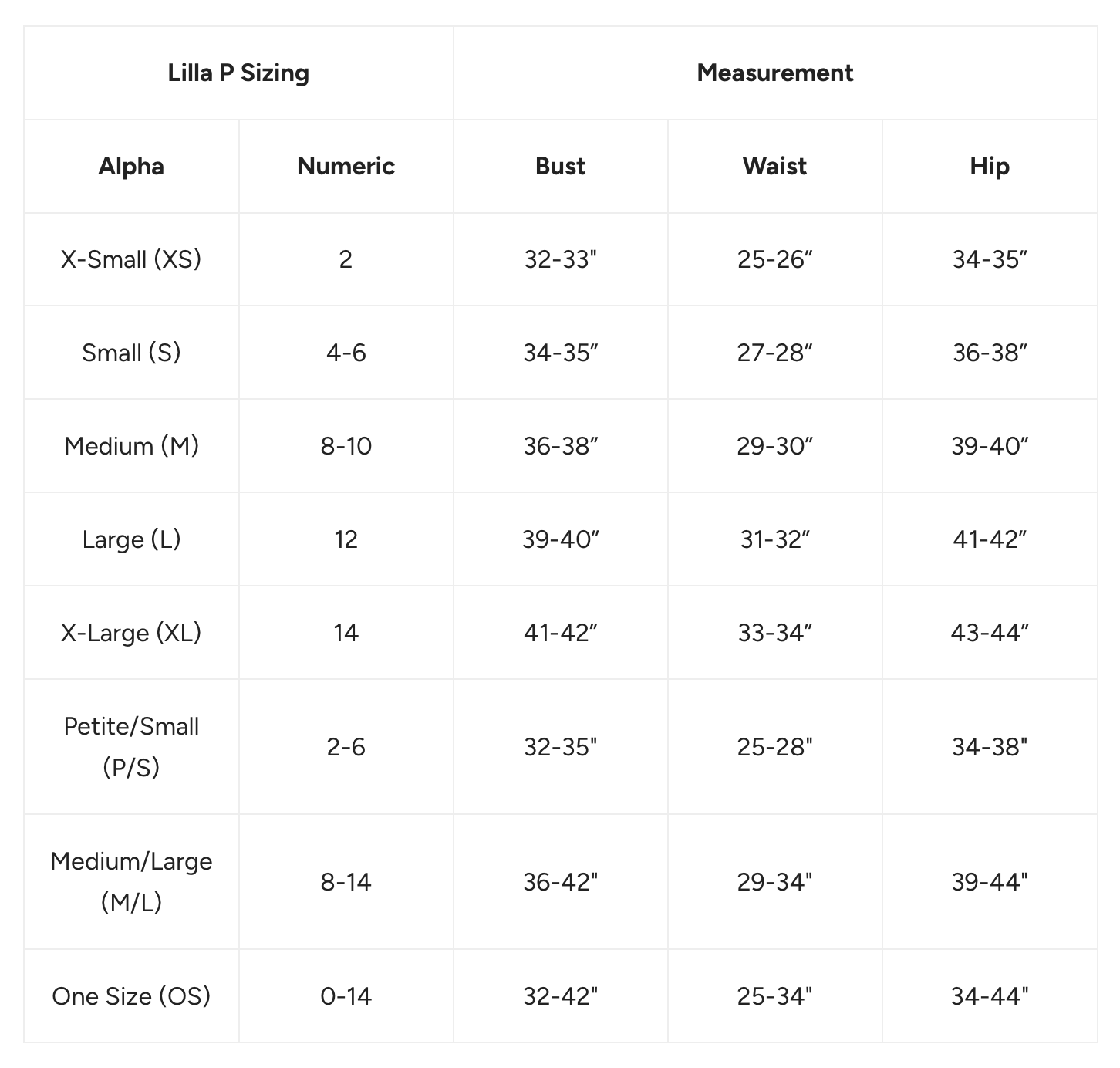Click the One Size (OS) label
This screenshot has height=1068, width=1120.
(x=131, y=996)
